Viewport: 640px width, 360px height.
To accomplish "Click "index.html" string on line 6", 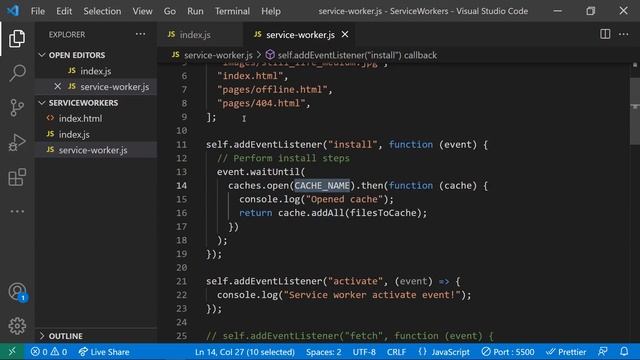I will point(250,76).
